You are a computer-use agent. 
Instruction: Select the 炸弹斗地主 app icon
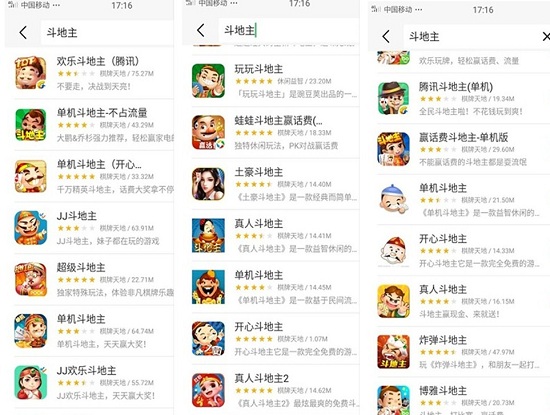(x=394, y=352)
